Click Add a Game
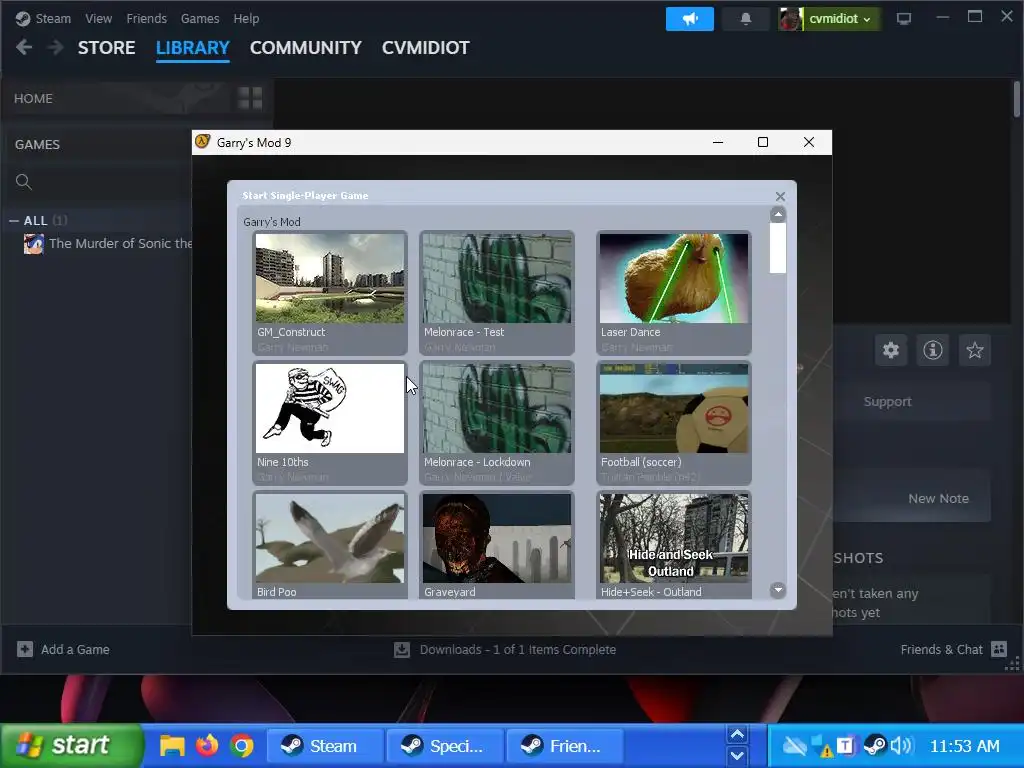This screenshot has width=1024, height=768. 63,649
